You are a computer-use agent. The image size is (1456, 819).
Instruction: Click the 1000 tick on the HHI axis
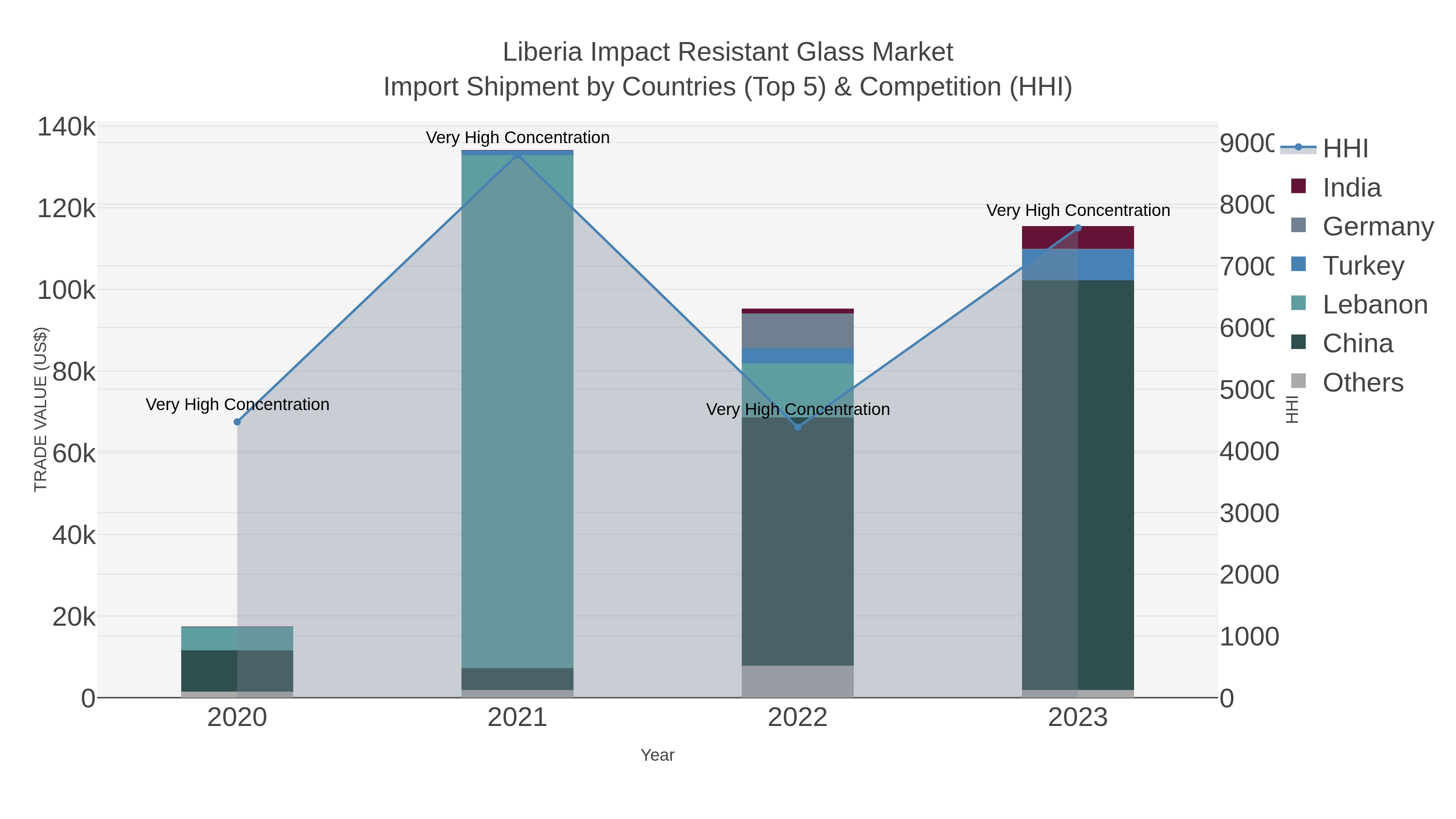coord(1249,636)
